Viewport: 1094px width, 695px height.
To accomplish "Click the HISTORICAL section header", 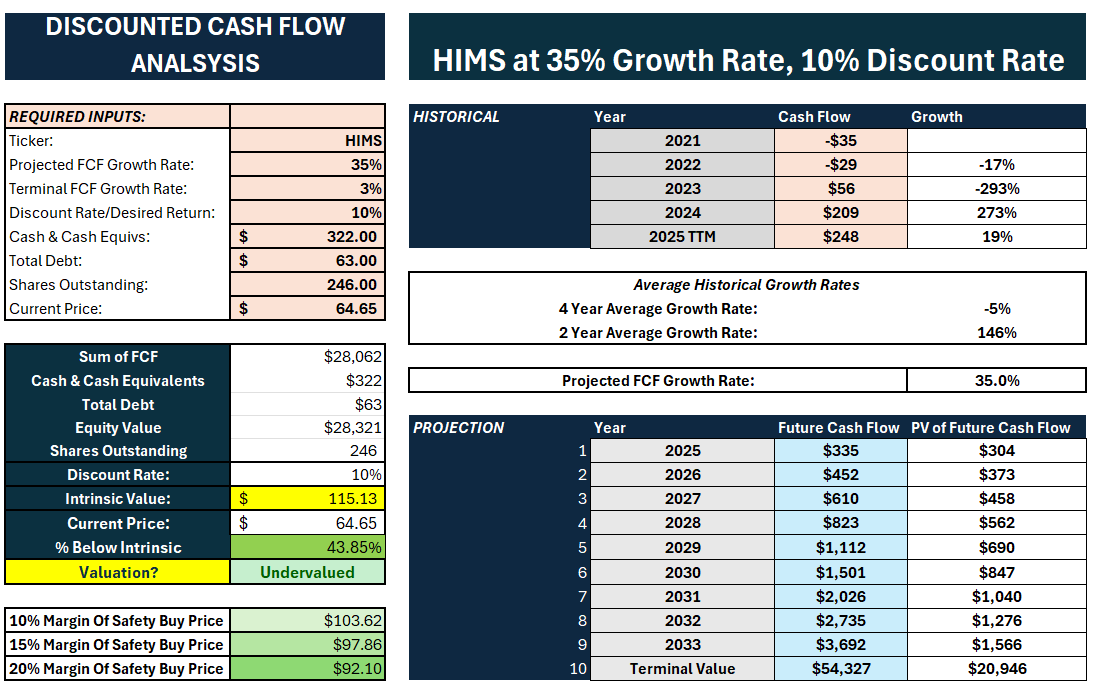I will [456, 117].
